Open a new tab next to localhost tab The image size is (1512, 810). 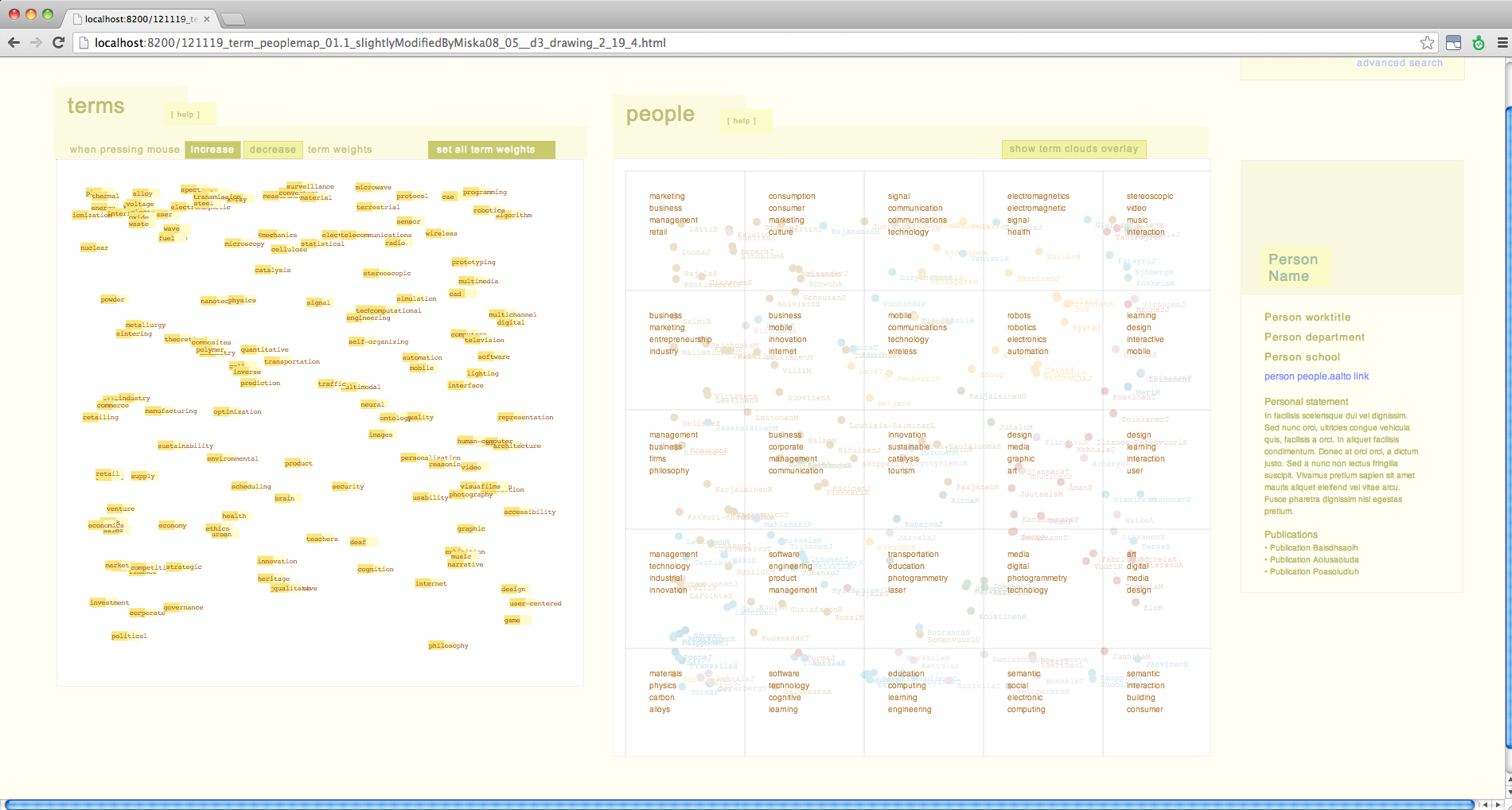[x=232, y=18]
